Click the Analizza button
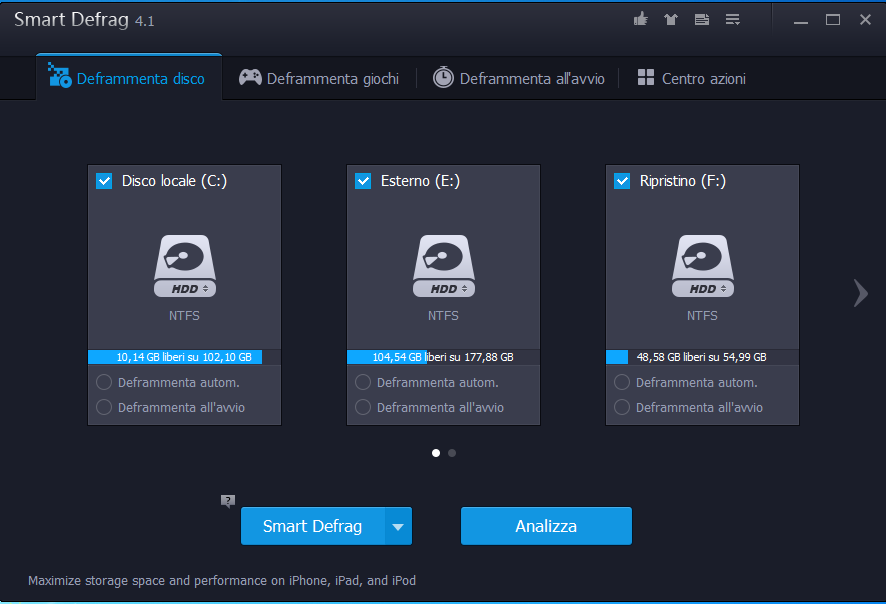886x604 pixels. (x=546, y=526)
